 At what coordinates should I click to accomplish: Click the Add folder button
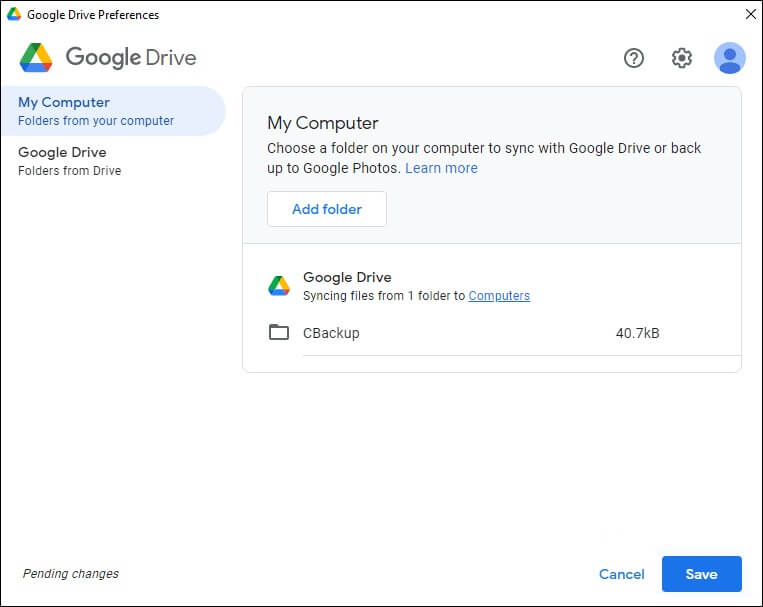coord(327,209)
